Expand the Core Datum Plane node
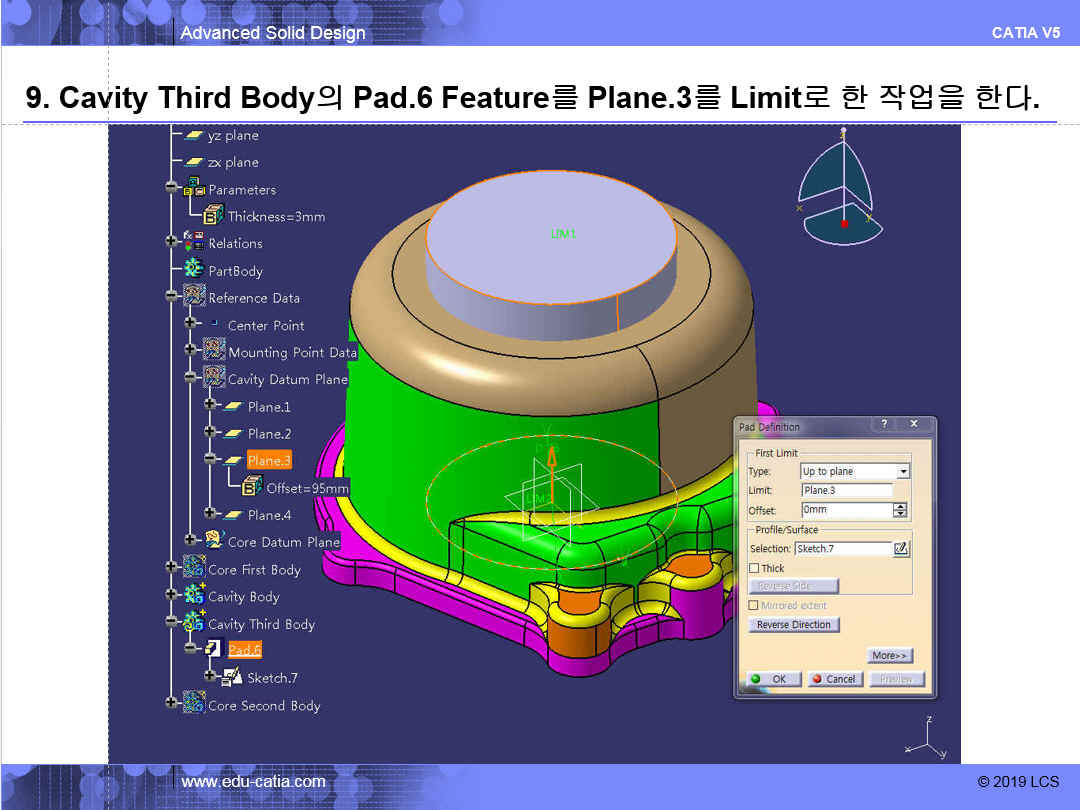The width and height of the screenshot is (1080, 810). coord(190,541)
